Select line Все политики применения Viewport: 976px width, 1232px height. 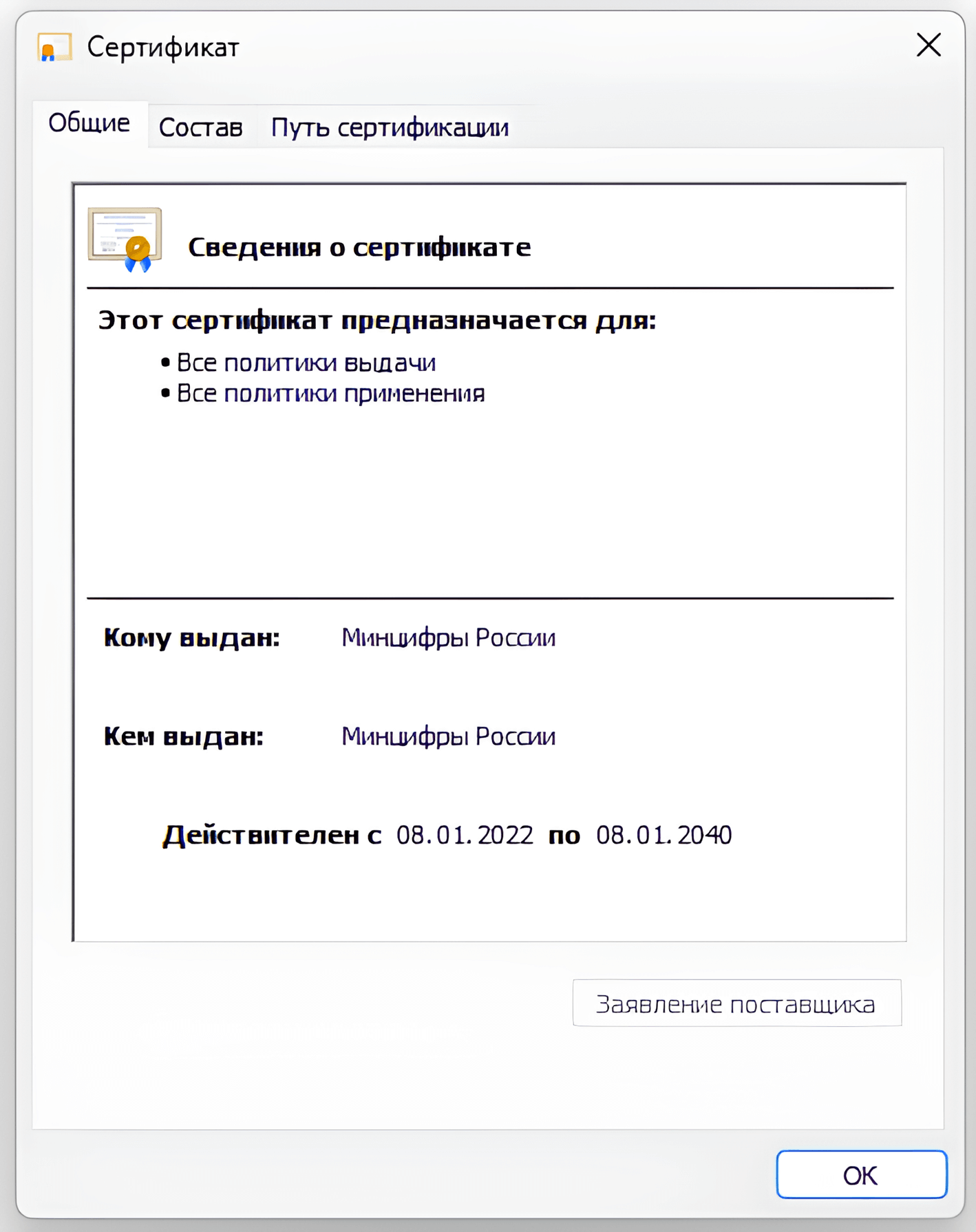click(x=330, y=394)
